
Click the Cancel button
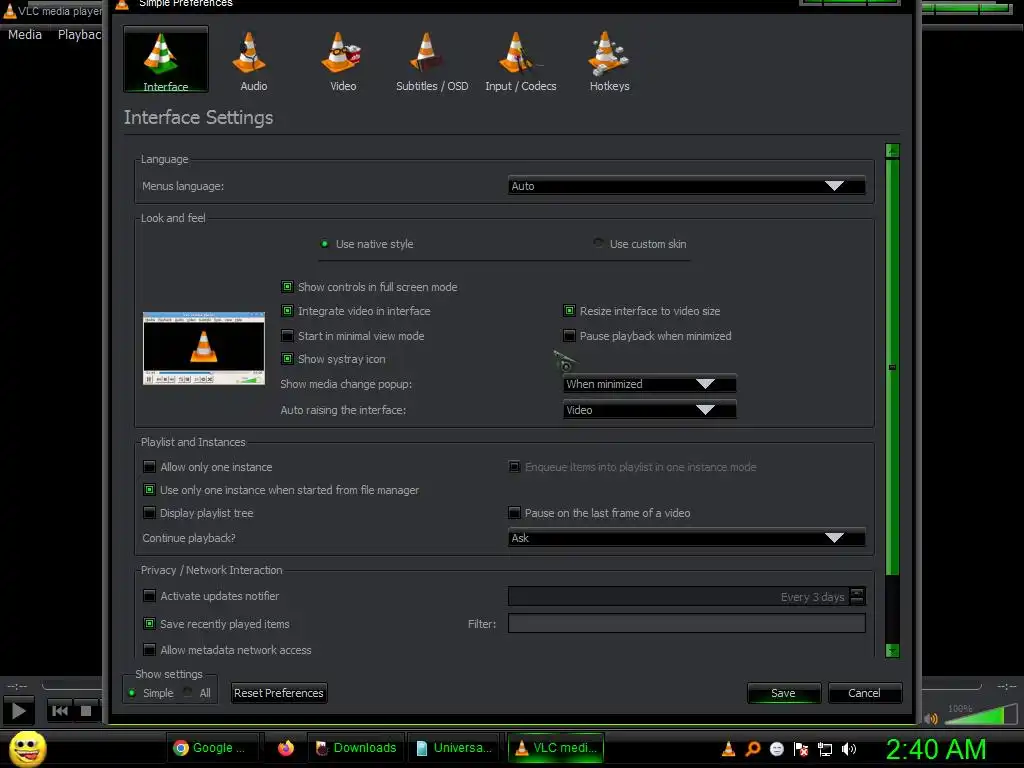tap(864, 693)
